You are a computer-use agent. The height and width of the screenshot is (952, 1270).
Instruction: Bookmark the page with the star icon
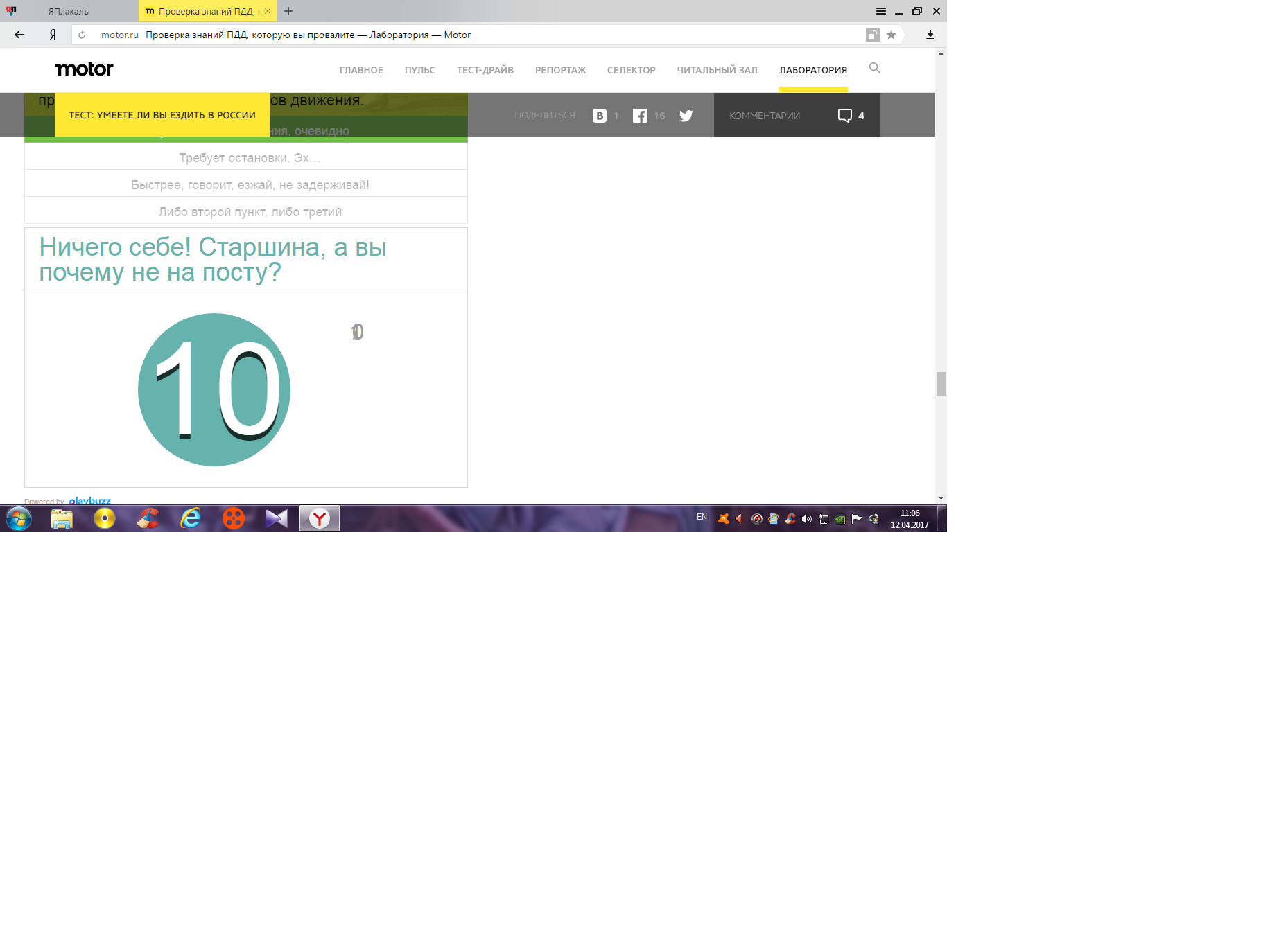click(891, 35)
